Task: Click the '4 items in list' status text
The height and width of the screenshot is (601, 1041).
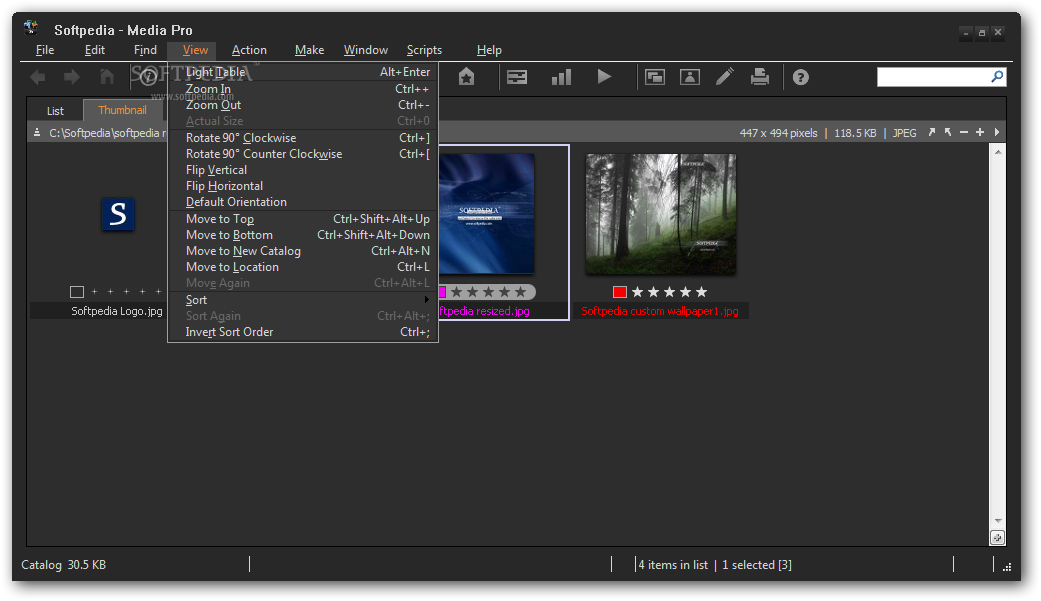Action: pos(673,565)
